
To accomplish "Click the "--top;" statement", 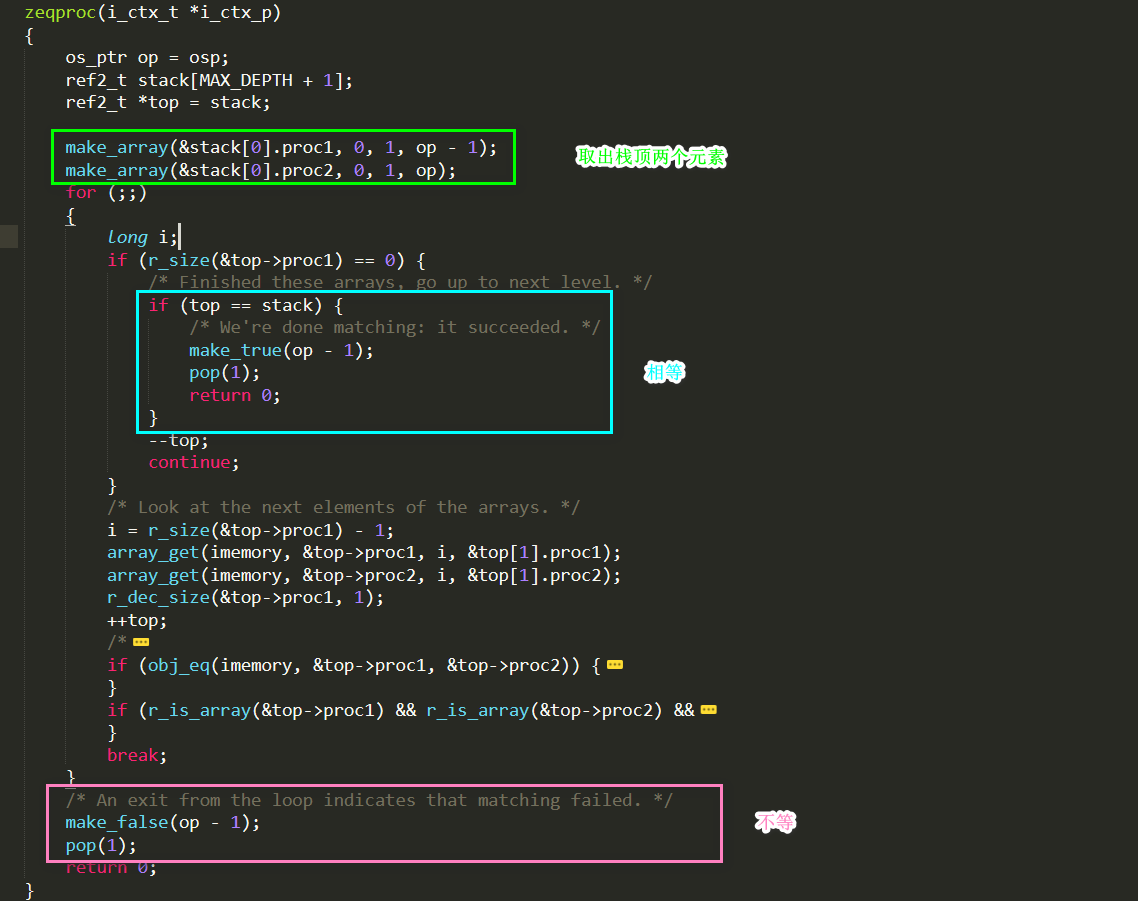I will coord(178,440).
